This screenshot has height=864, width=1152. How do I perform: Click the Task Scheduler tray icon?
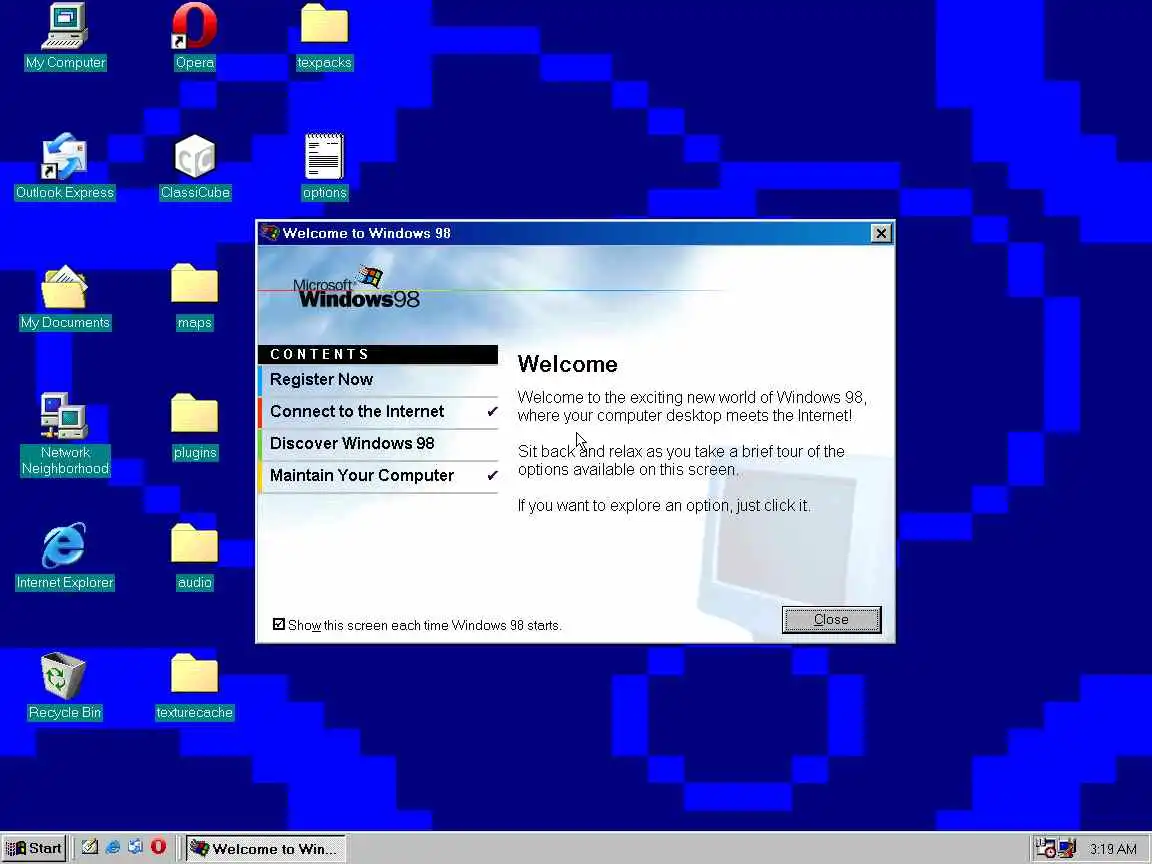pyautogui.click(x=1045, y=848)
